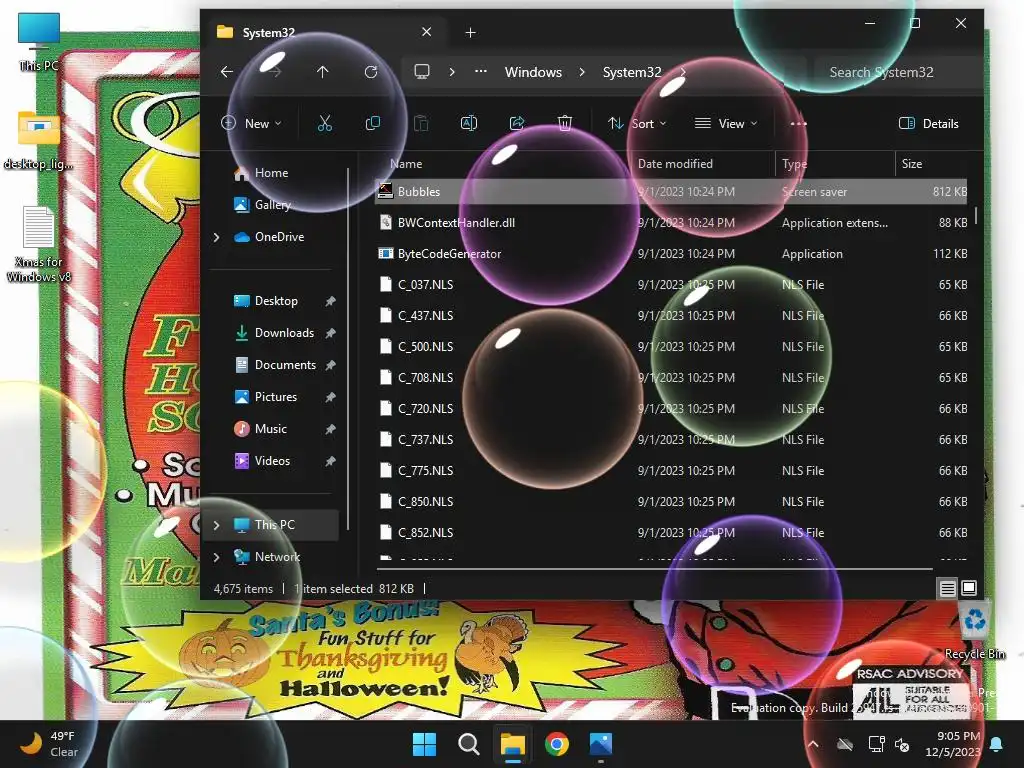
Task: Click the Share icon in toolbar
Action: (517, 123)
